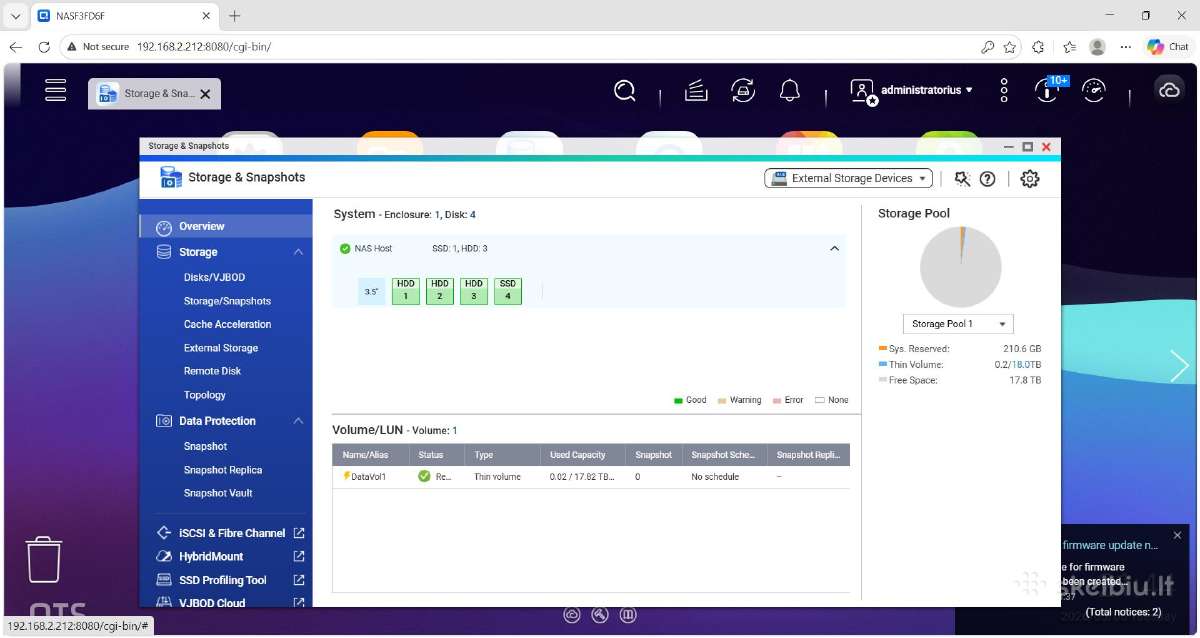Collapse the NAS Host enclosure panel
This screenshot has width=1200, height=638.
tap(835, 248)
